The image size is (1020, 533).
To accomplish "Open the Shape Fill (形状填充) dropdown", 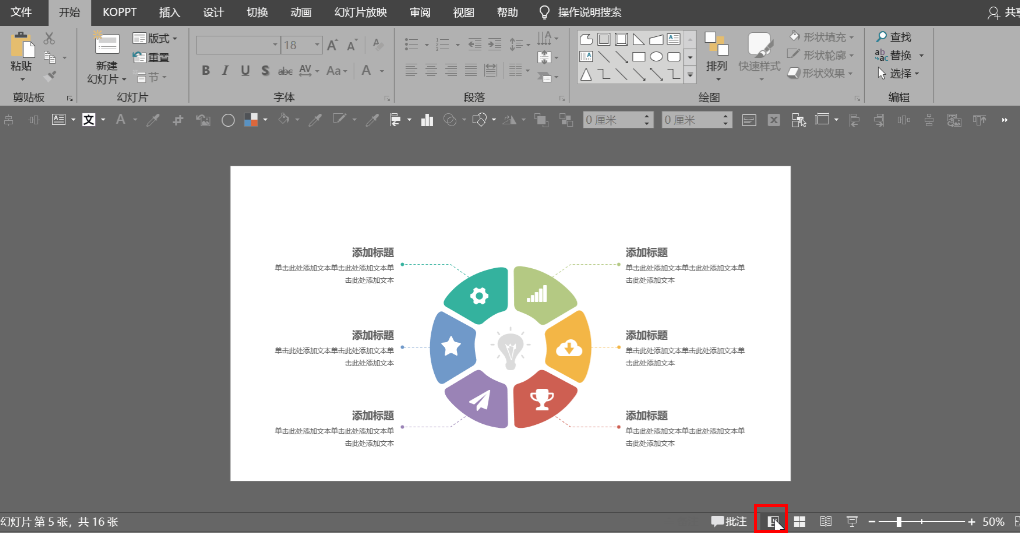I will point(822,37).
